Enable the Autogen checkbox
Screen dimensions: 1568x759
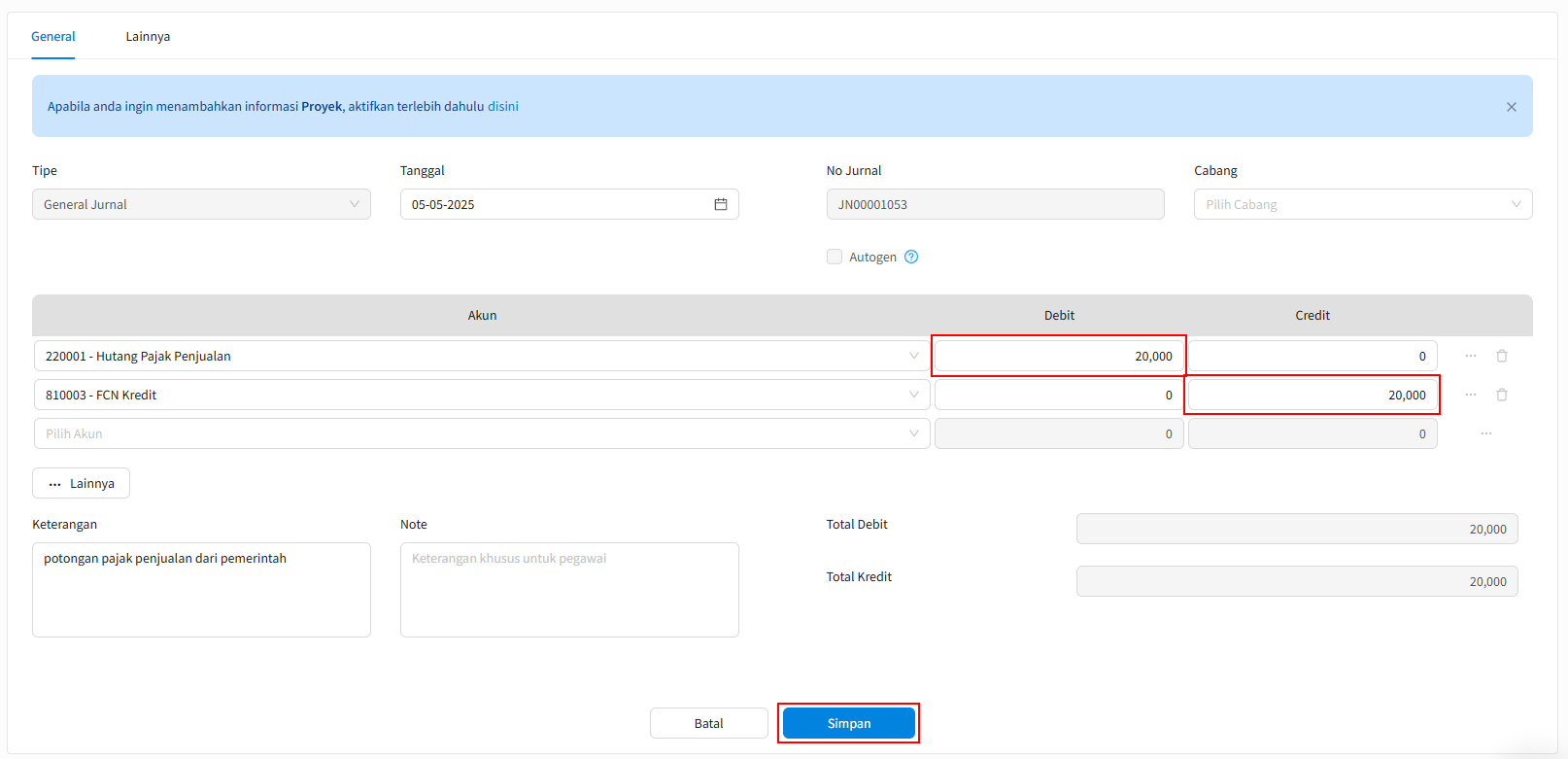click(835, 257)
